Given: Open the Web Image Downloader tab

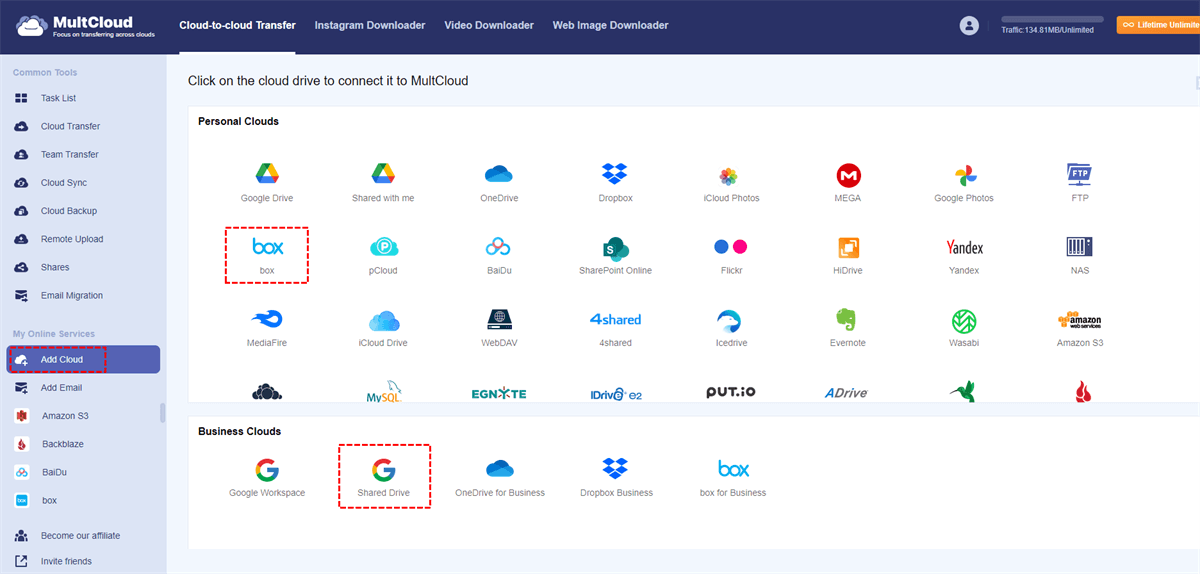Looking at the screenshot, I should [610, 25].
